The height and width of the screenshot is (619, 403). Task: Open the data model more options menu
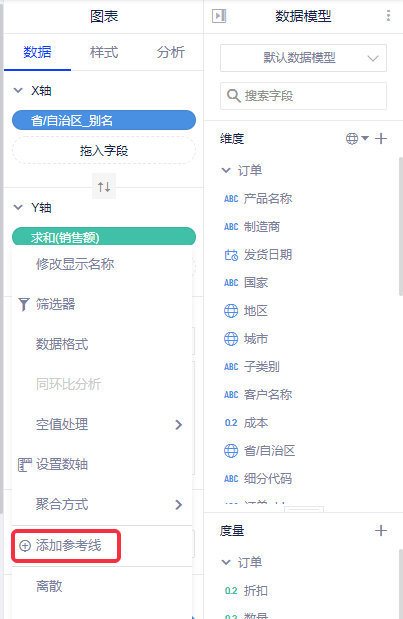tap(388, 16)
